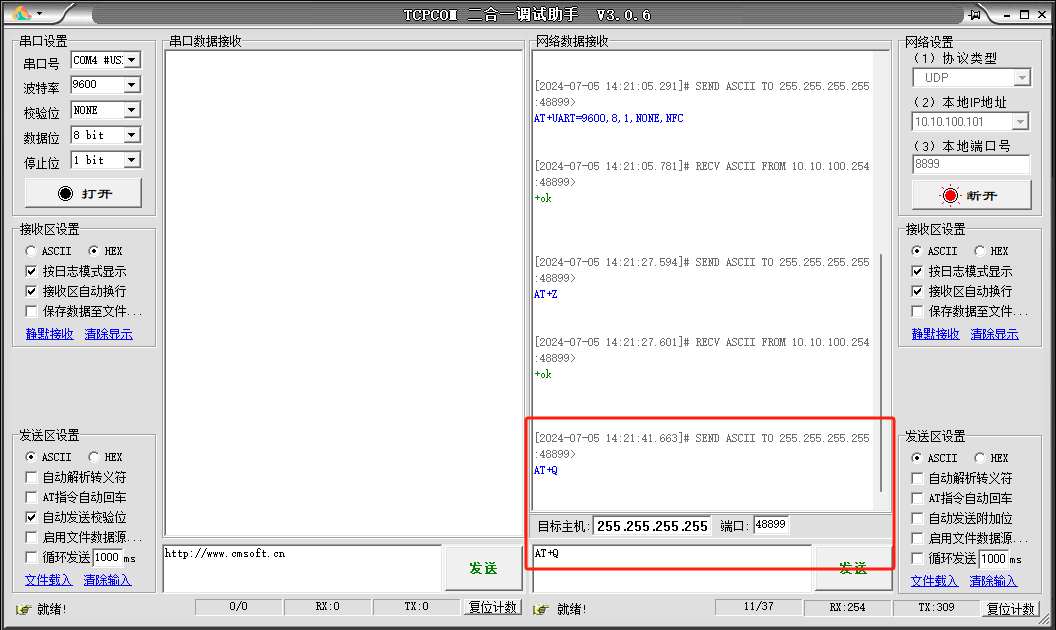Disconnect the network using 断开 button
Screen dimensions: 1056x630
(970, 195)
